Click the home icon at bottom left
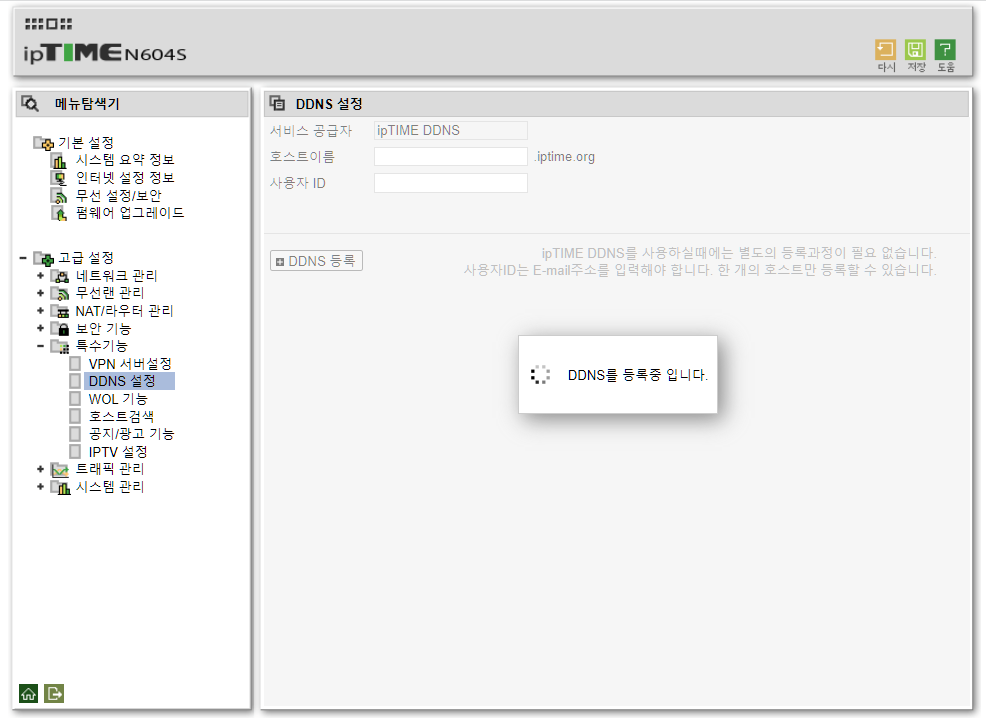Screen dimensions: 986x721 [x=28, y=693]
